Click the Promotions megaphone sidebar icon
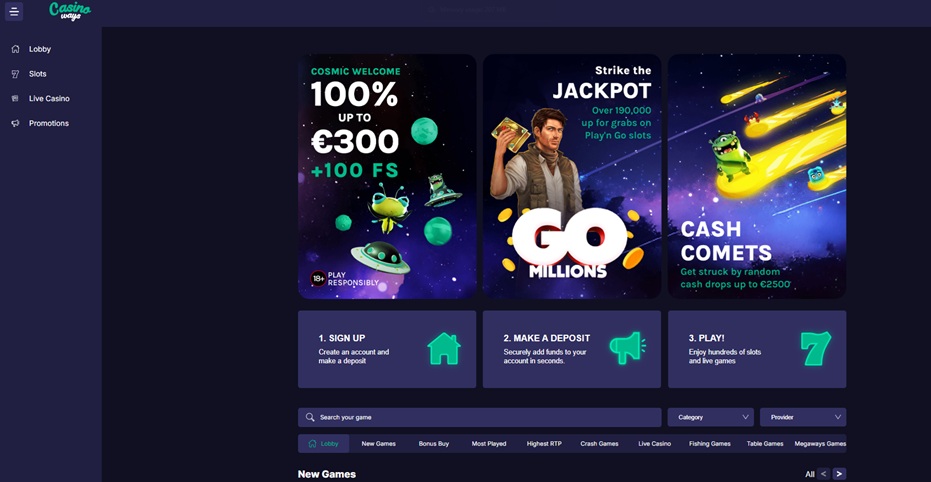931x482 pixels. click(x=15, y=124)
